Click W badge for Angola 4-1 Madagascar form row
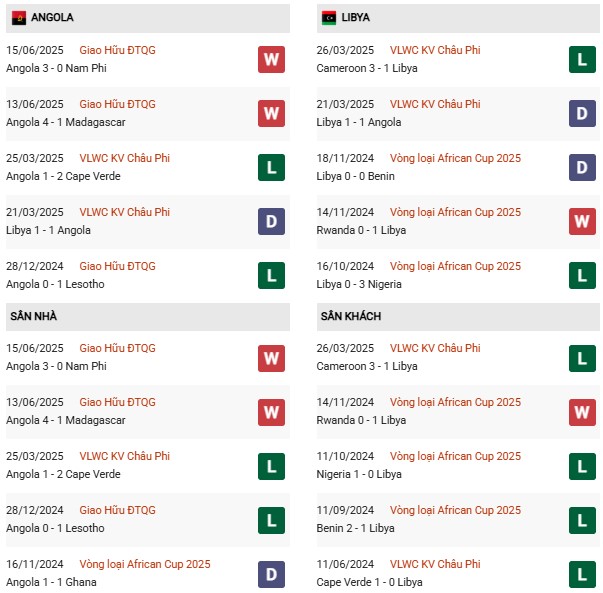Screen dimensions: 603x593 pos(271,113)
